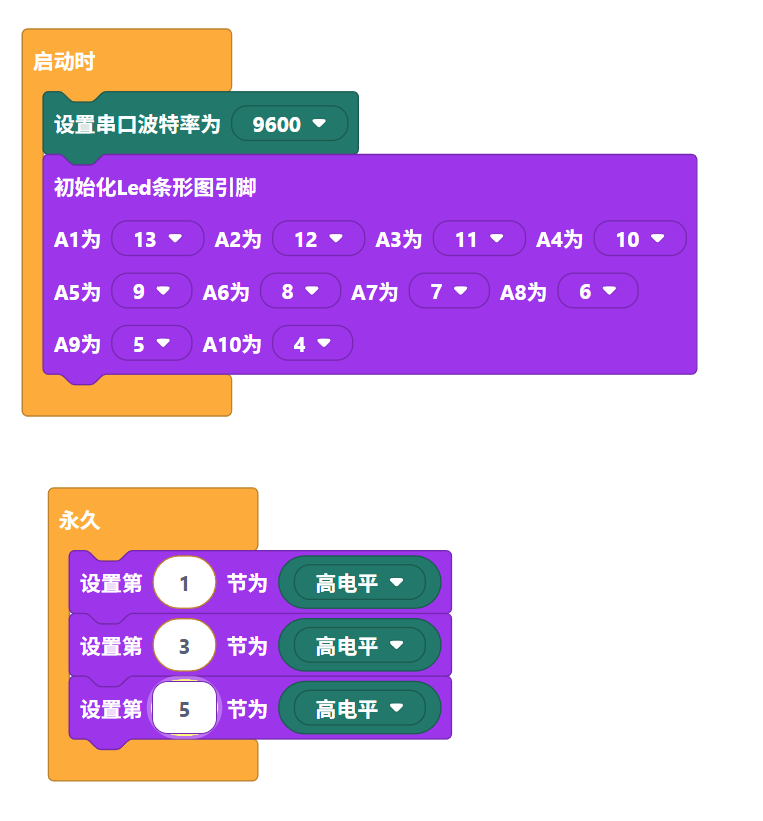The width and height of the screenshot is (763, 821).
Task: Select the 永久 forever loop block
Action: click(x=80, y=520)
